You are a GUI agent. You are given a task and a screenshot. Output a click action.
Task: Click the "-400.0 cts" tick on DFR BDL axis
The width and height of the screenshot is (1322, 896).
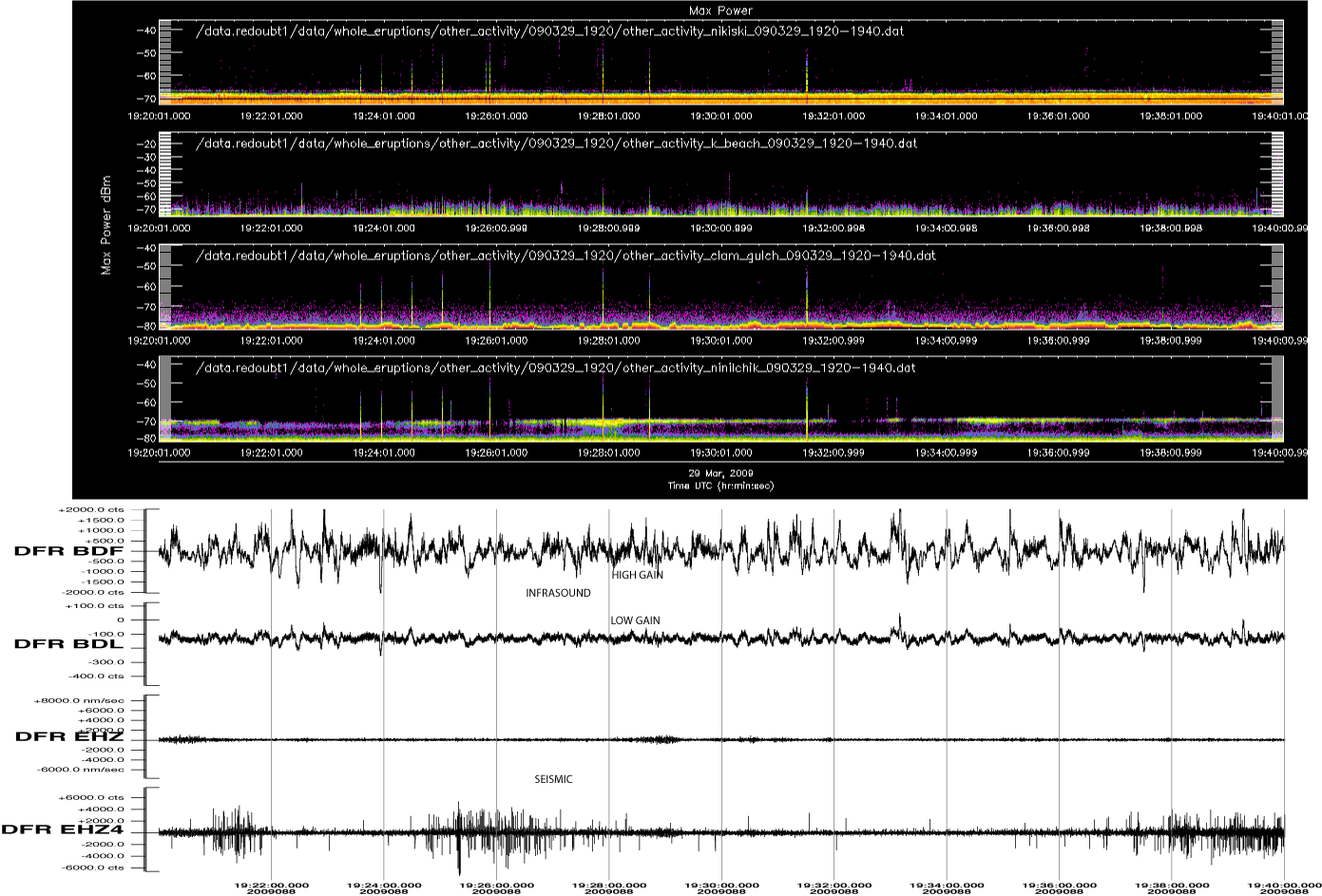point(94,677)
